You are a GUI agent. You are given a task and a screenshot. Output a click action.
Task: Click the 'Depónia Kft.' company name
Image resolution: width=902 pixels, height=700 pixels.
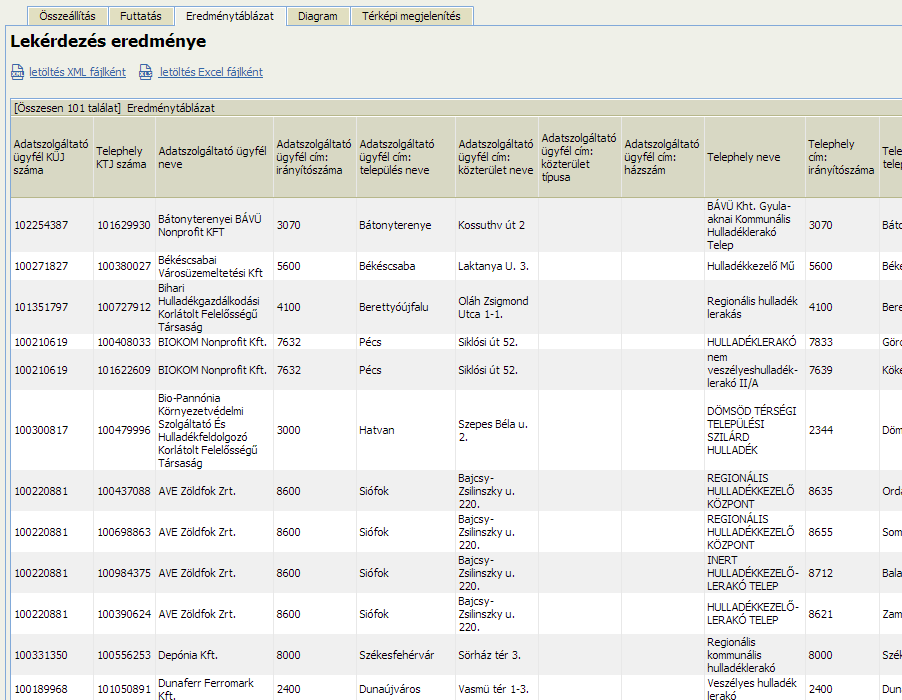pos(188,655)
